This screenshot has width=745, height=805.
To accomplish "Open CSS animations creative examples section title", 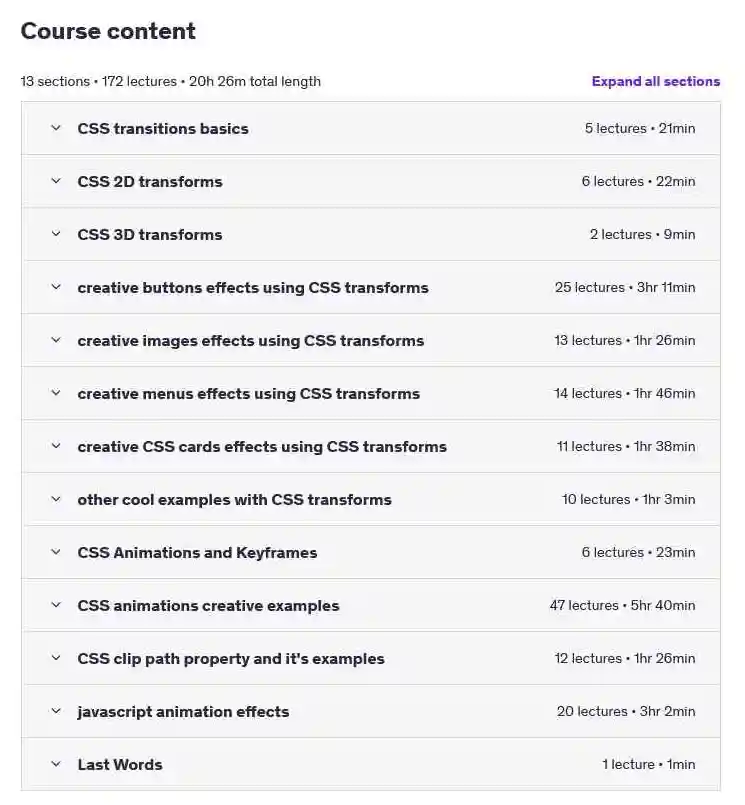I will pyautogui.click(x=208, y=606).
